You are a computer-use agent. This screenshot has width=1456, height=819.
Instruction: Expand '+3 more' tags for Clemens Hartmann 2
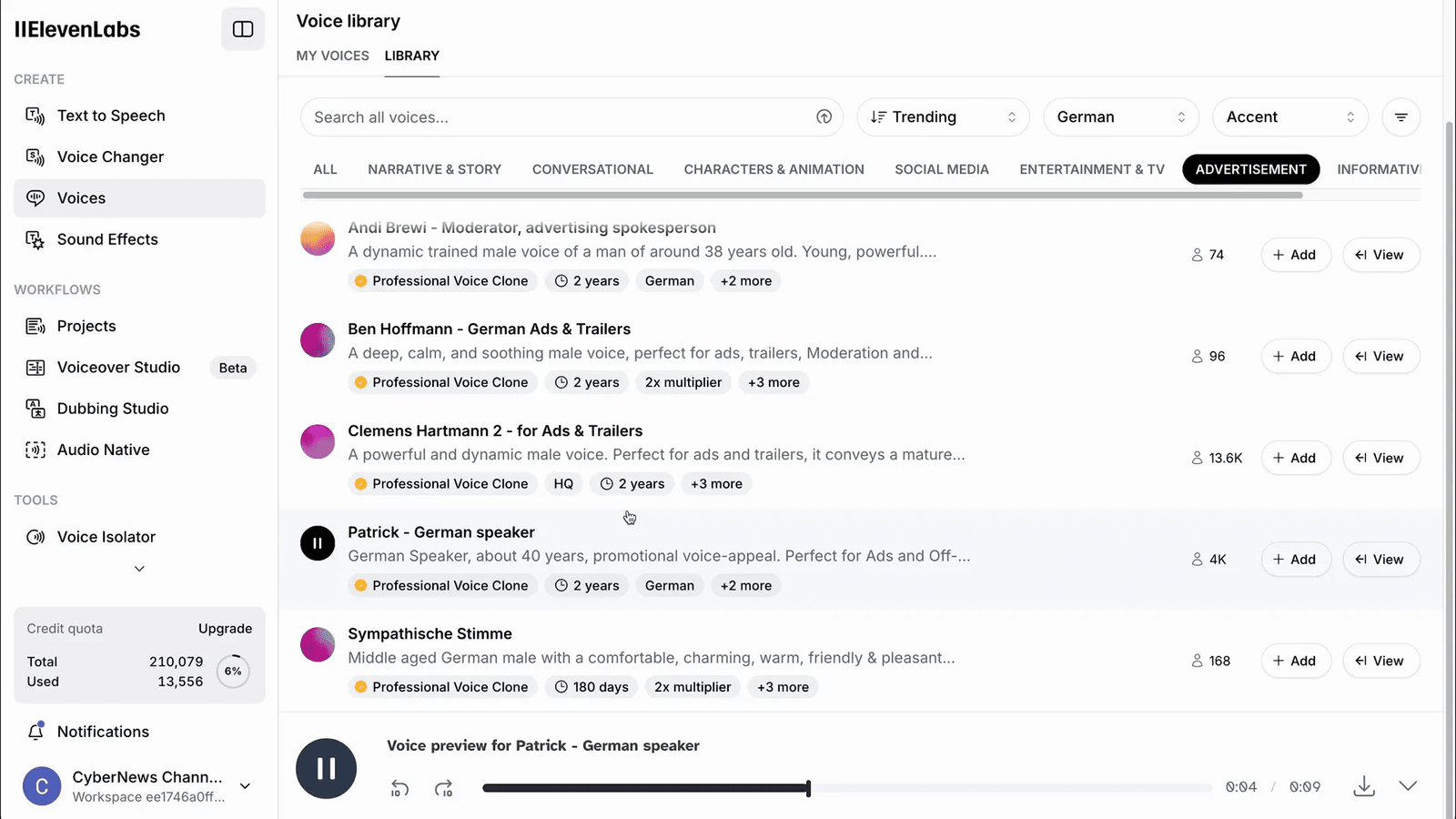pyautogui.click(x=716, y=484)
